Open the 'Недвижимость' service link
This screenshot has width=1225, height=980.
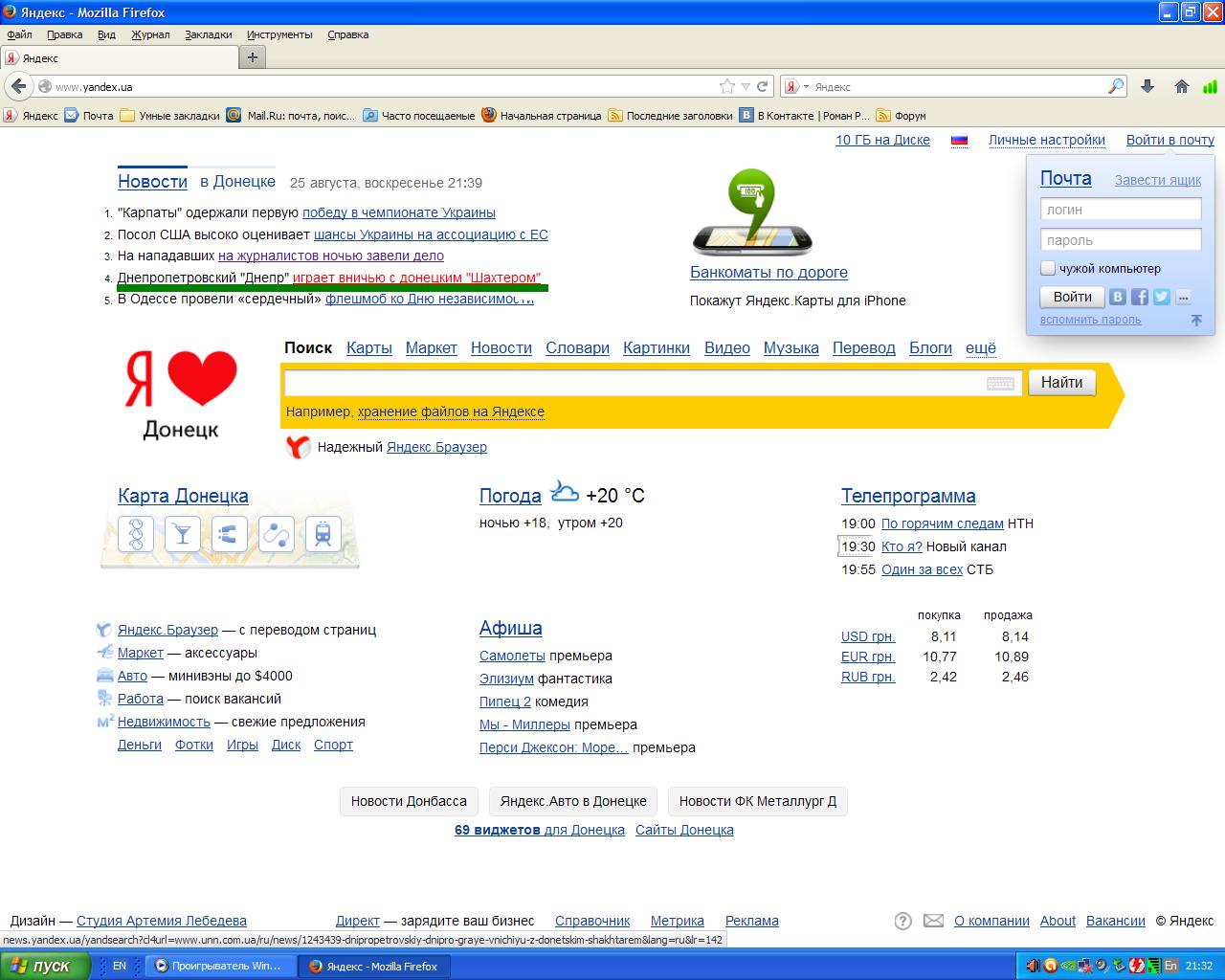point(164,722)
